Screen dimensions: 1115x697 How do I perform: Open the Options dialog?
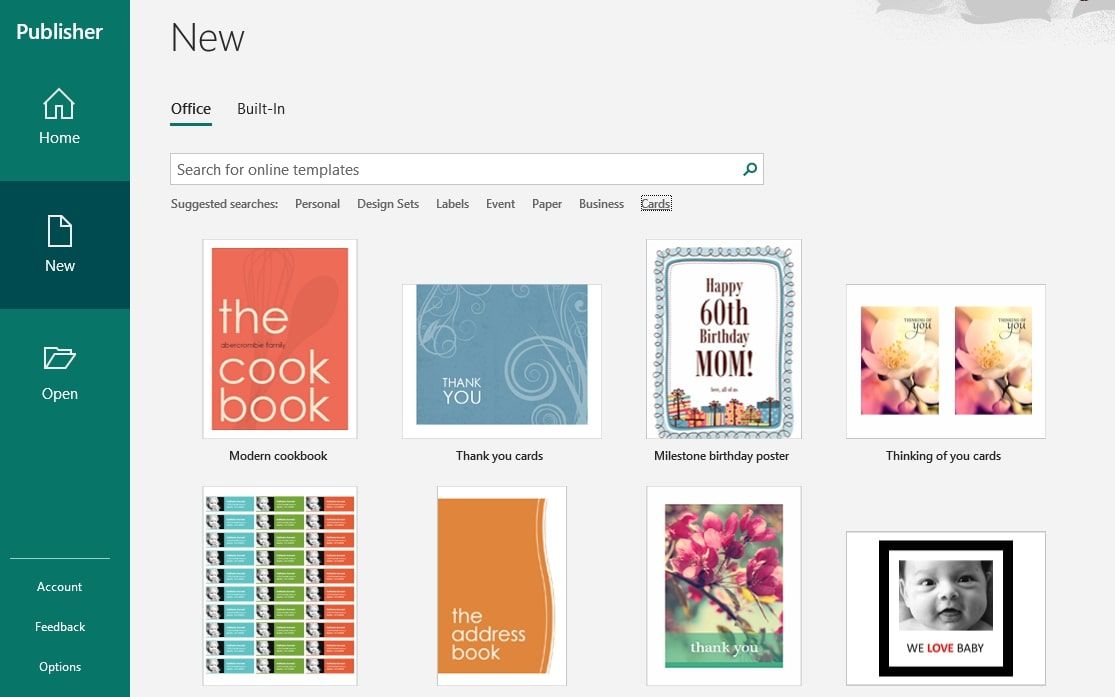pos(59,666)
